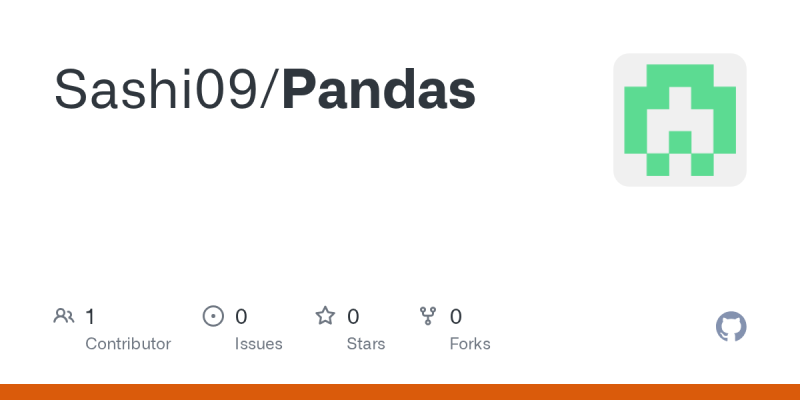
Task: Click the issues circle-dot icon
Action: [x=213, y=317]
